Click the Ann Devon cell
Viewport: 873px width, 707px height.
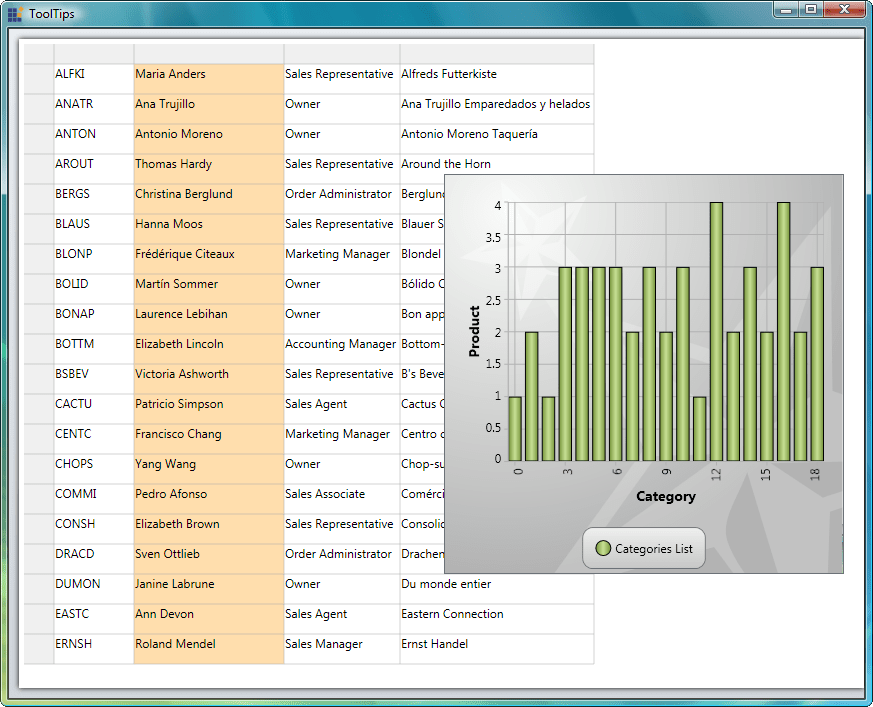[209, 620]
